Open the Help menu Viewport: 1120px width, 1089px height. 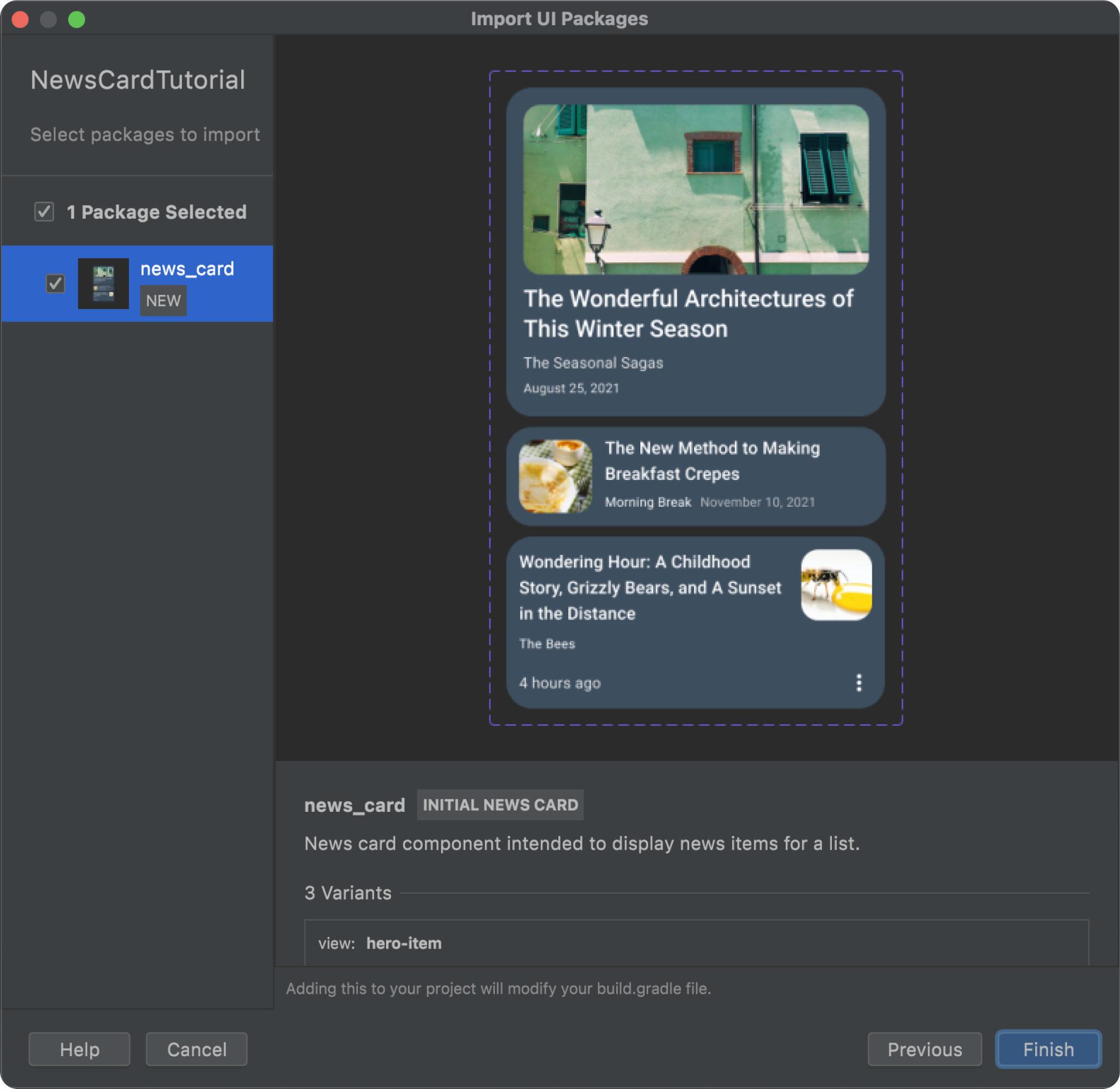[79, 1049]
